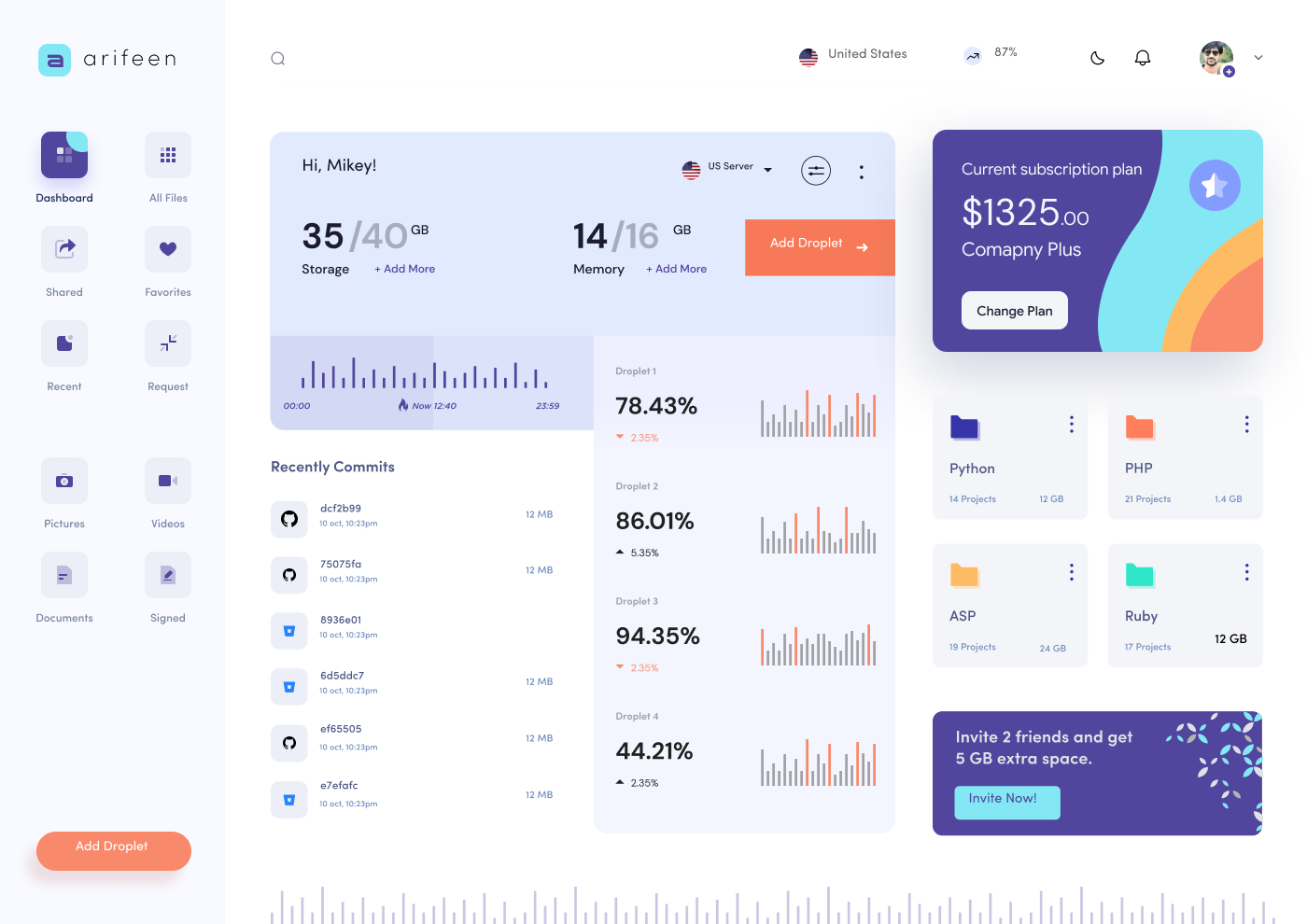Screen dimensions: 1307x924
Task: Click the Favorites heart icon
Action: coord(167,249)
